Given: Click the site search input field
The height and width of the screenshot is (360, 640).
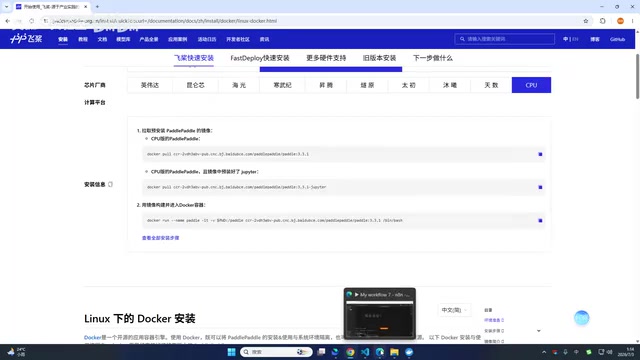Looking at the screenshot, I should (x=504, y=39).
